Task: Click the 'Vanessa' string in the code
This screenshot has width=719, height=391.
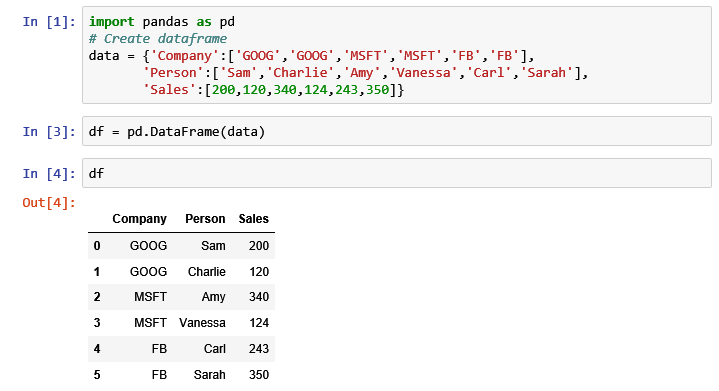Action: (423, 72)
